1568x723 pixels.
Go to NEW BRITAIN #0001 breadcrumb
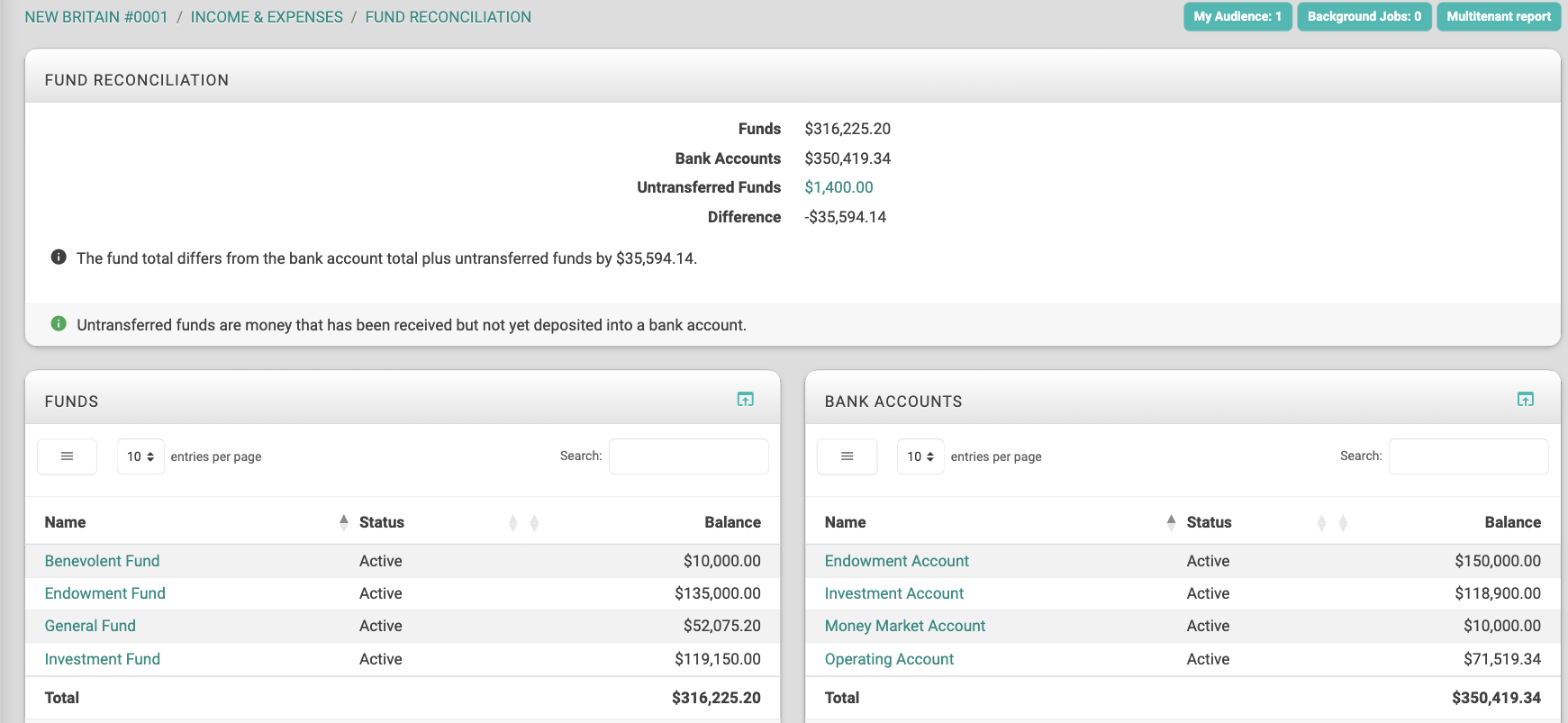[96, 17]
